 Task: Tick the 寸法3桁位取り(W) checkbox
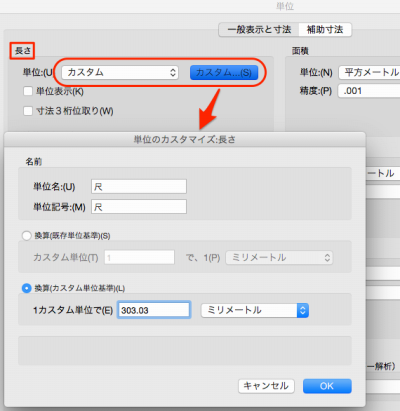coord(28,111)
